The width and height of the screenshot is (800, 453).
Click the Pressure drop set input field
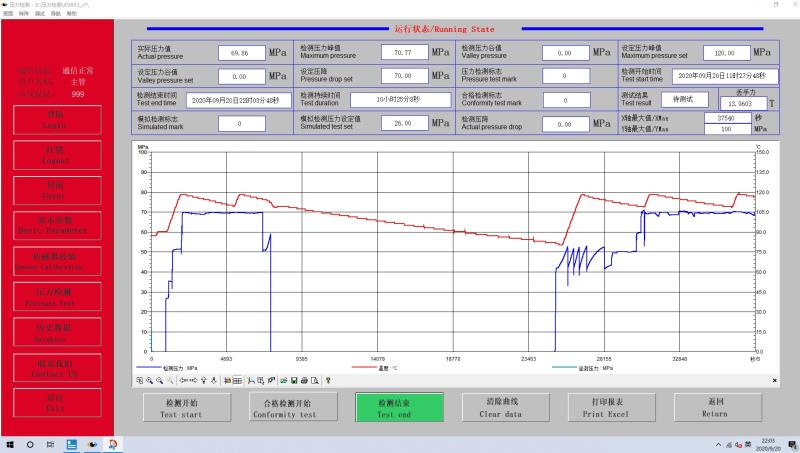(403, 75)
